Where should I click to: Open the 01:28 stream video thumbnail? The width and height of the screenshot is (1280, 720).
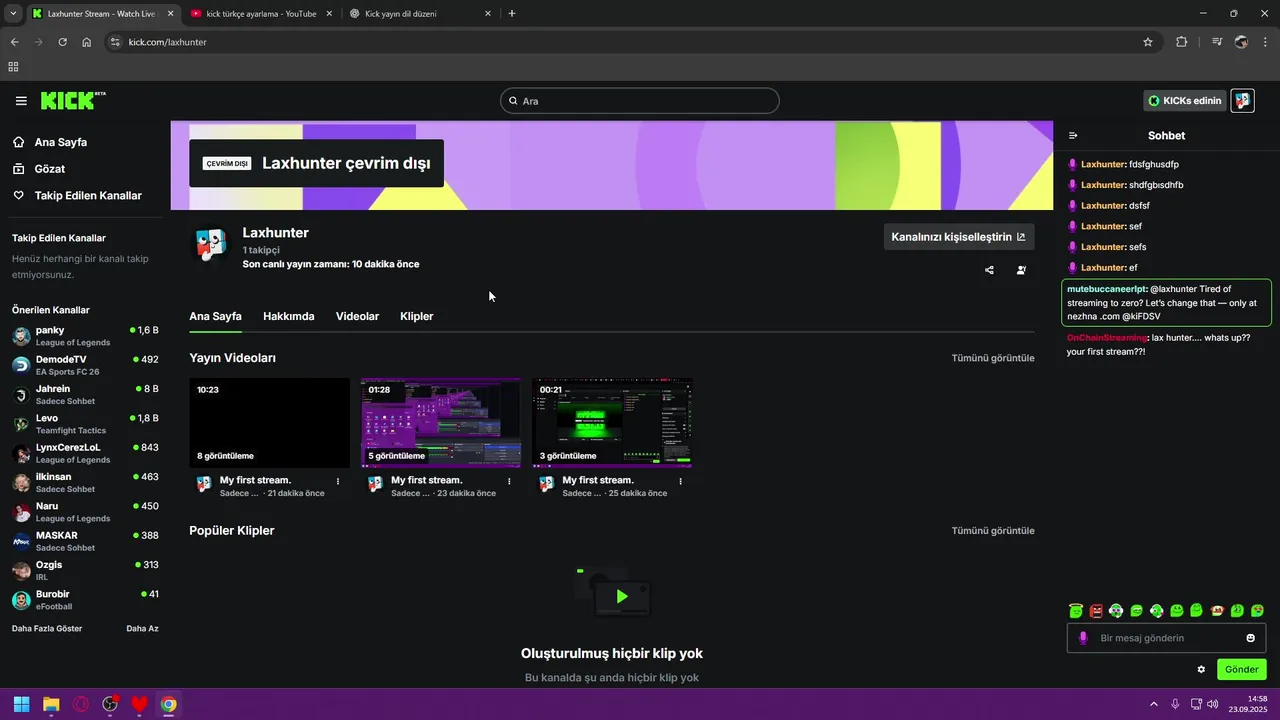tap(441, 423)
